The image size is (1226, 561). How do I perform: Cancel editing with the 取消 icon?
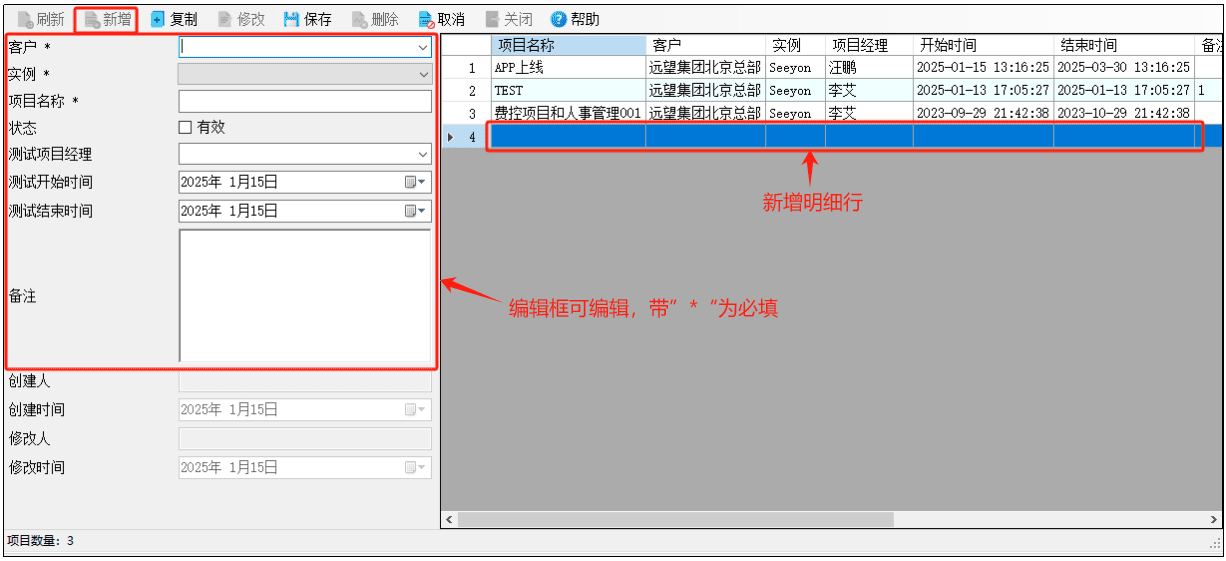coord(425,19)
